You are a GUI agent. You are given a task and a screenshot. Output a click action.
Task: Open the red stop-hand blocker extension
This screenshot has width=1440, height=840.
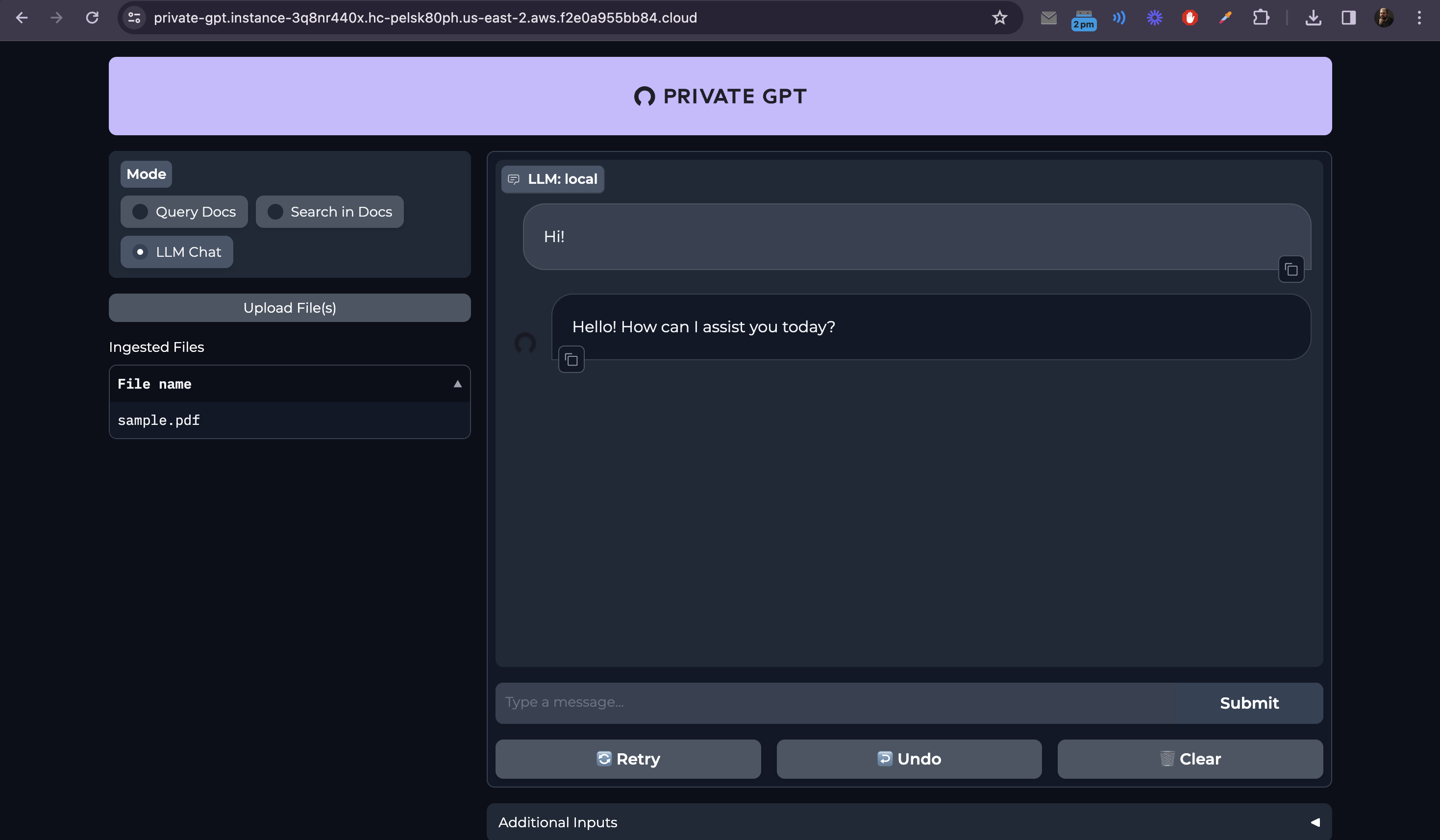coord(1190,18)
